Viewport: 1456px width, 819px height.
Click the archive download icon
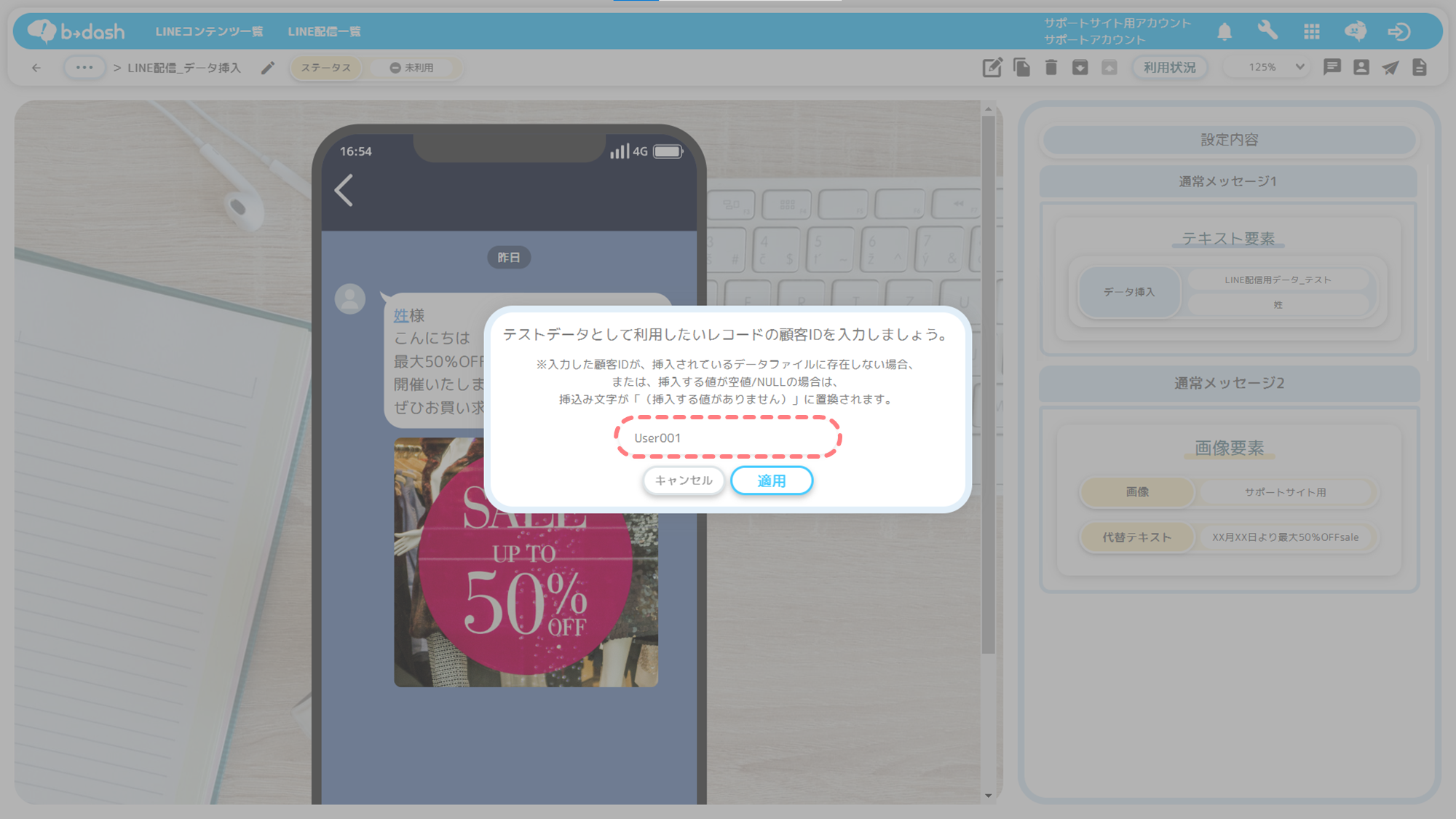pos(1080,68)
